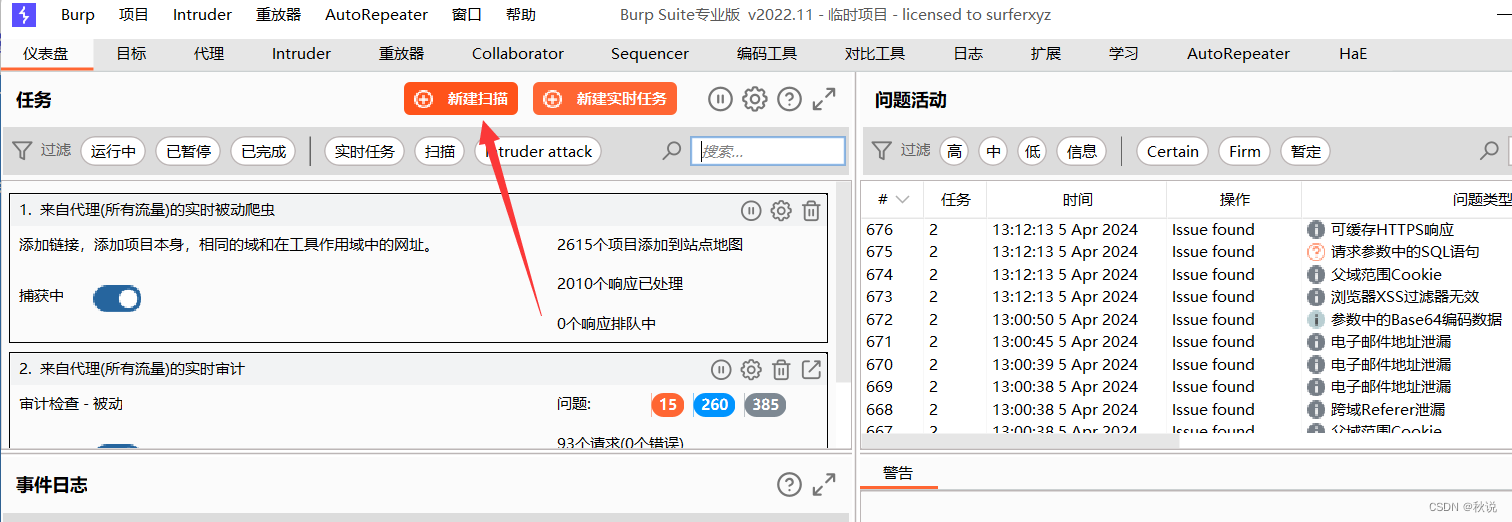Click the issue activity filter funnel icon
Screen dimensions: 1512x522
[x=881, y=151]
